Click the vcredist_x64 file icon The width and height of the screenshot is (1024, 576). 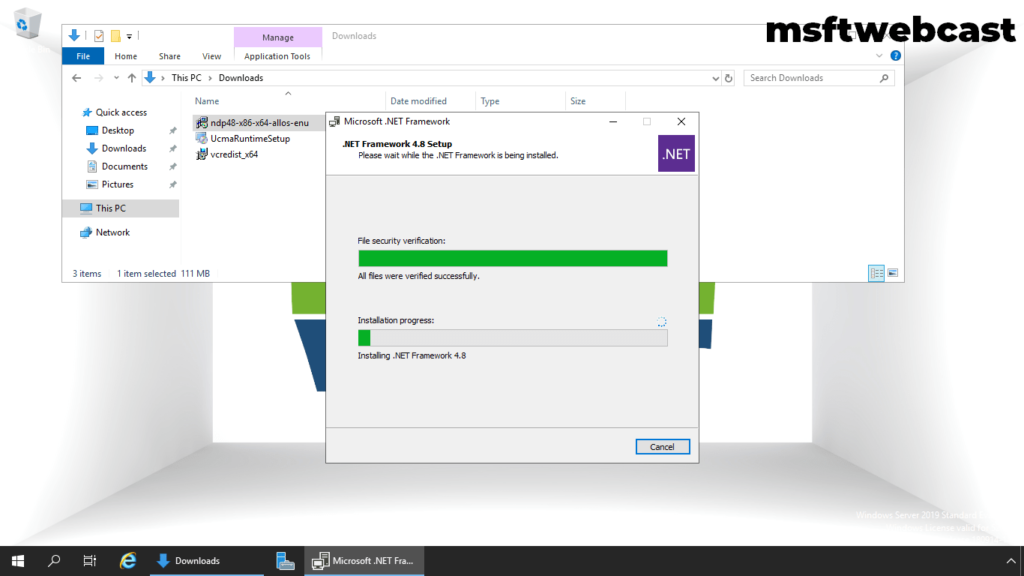click(202, 154)
